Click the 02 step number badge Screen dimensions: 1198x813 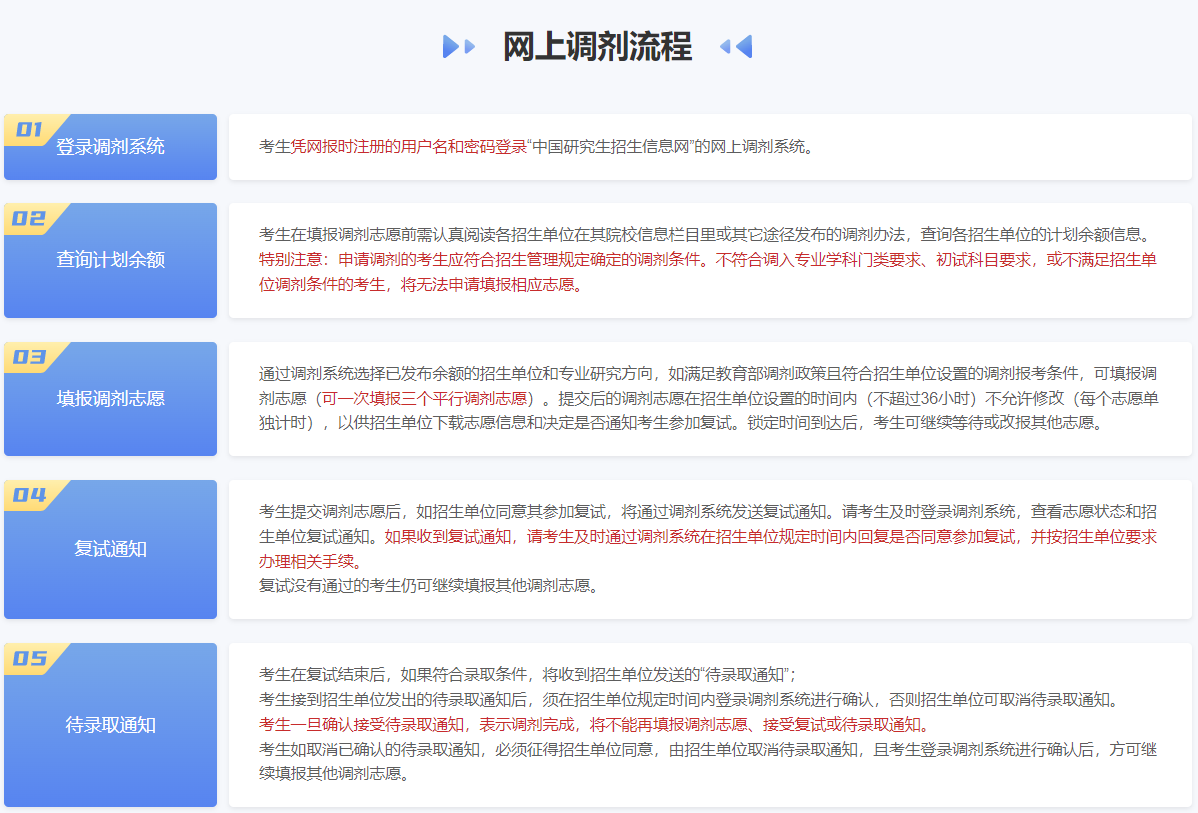click(x=29, y=219)
